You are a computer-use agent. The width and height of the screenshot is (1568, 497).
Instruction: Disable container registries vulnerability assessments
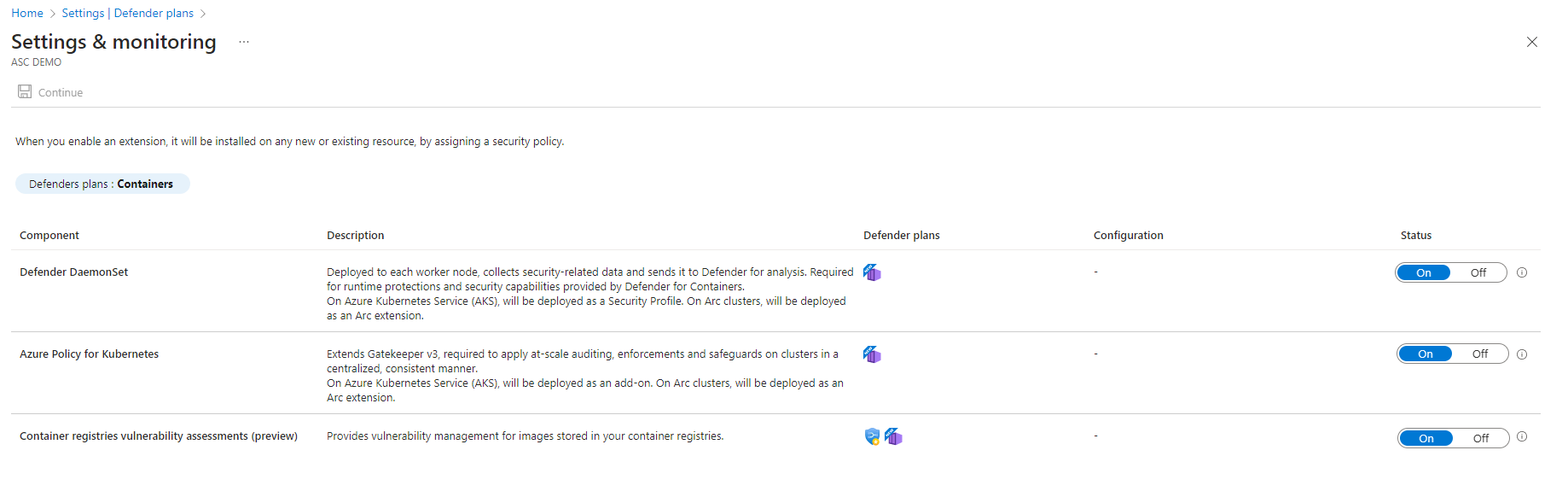[1481, 438]
